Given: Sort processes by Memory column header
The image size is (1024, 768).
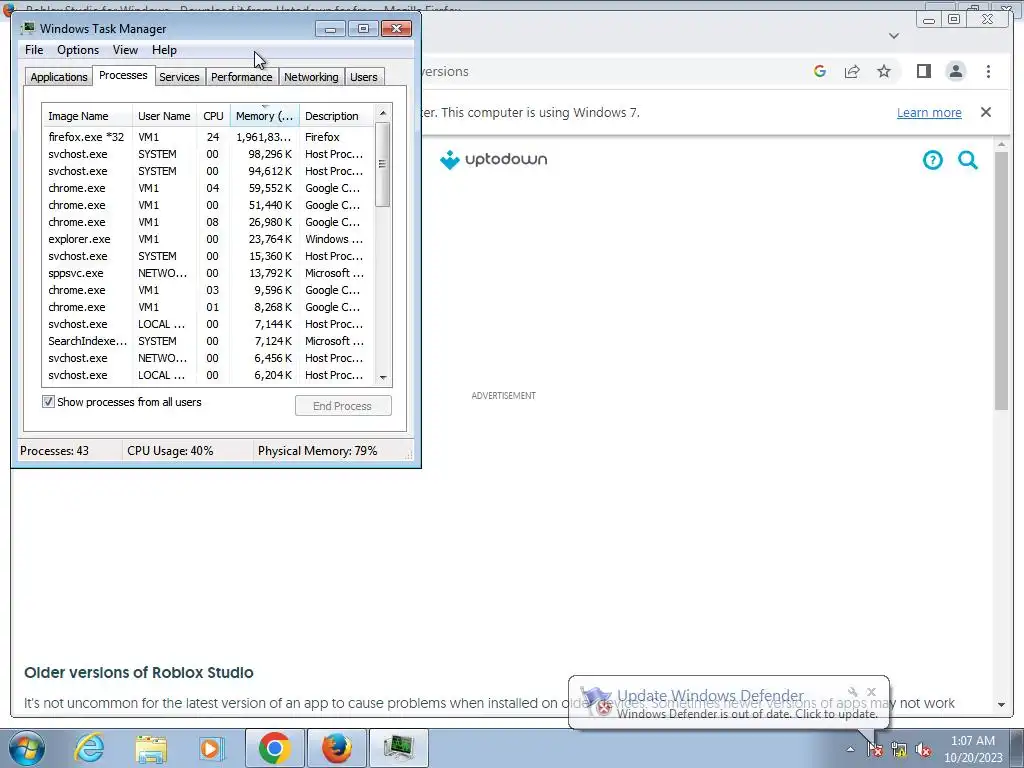Looking at the screenshot, I should coord(264,116).
